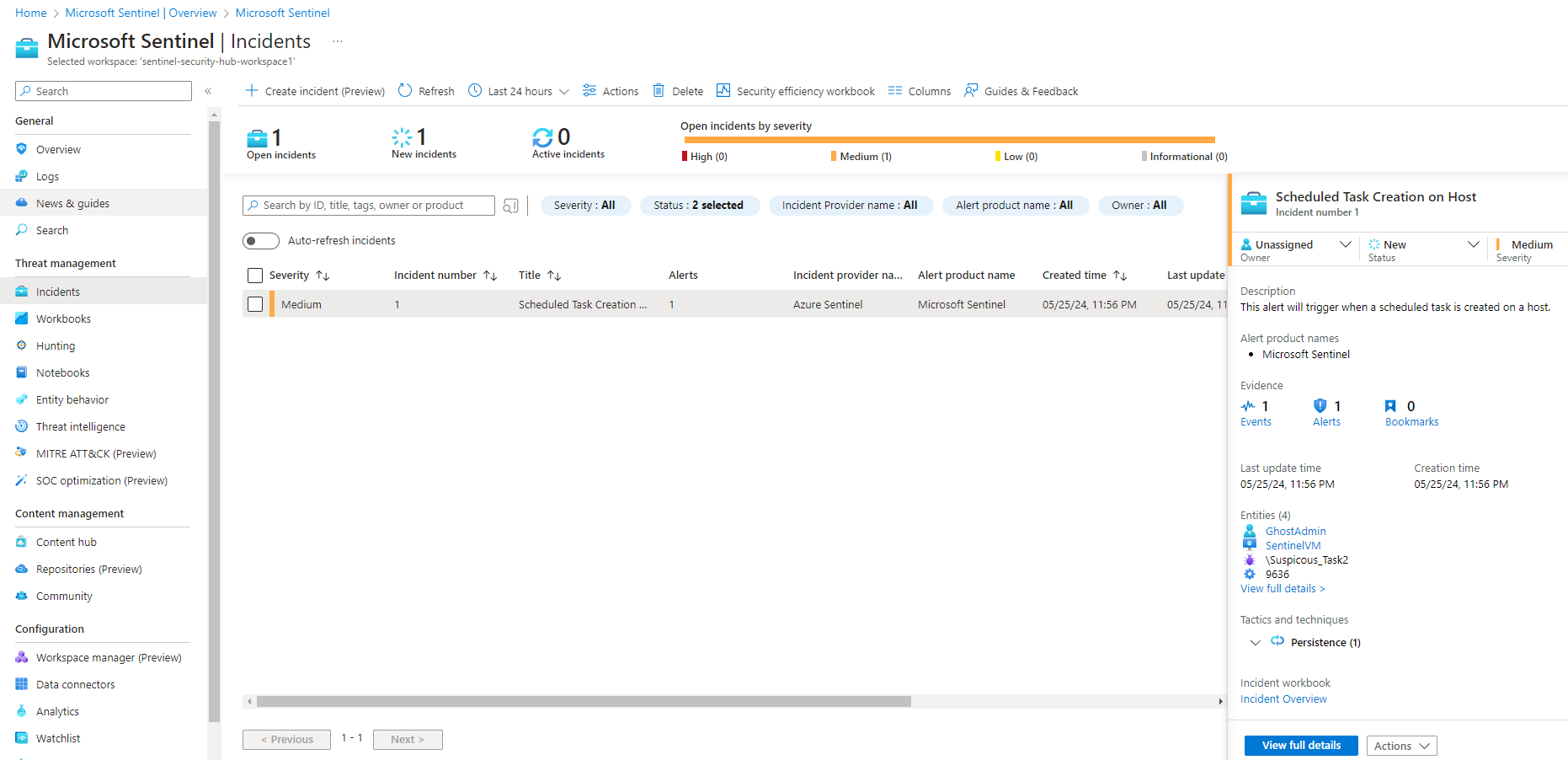Viewport: 1568px width, 760px height.
Task: Collapse the sidebar with double chevron
Action: point(208,91)
